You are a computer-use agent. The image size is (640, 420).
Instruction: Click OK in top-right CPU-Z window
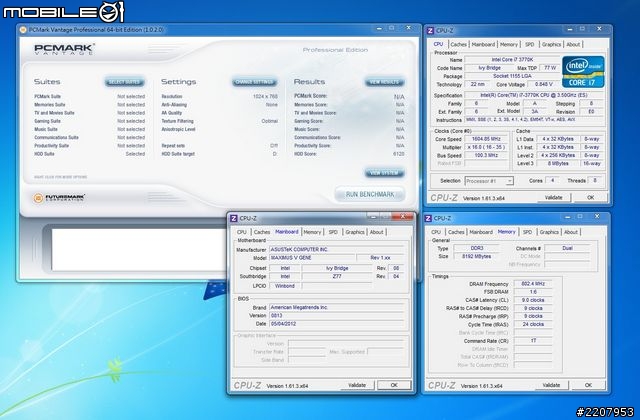590,198
